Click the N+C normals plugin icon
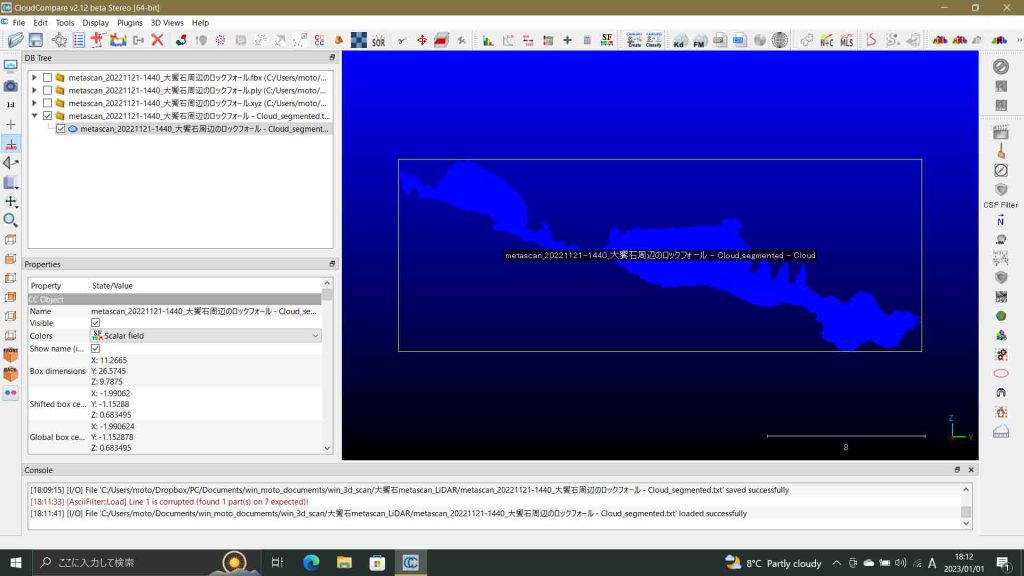1024x576 pixels. [x=827, y=40]
